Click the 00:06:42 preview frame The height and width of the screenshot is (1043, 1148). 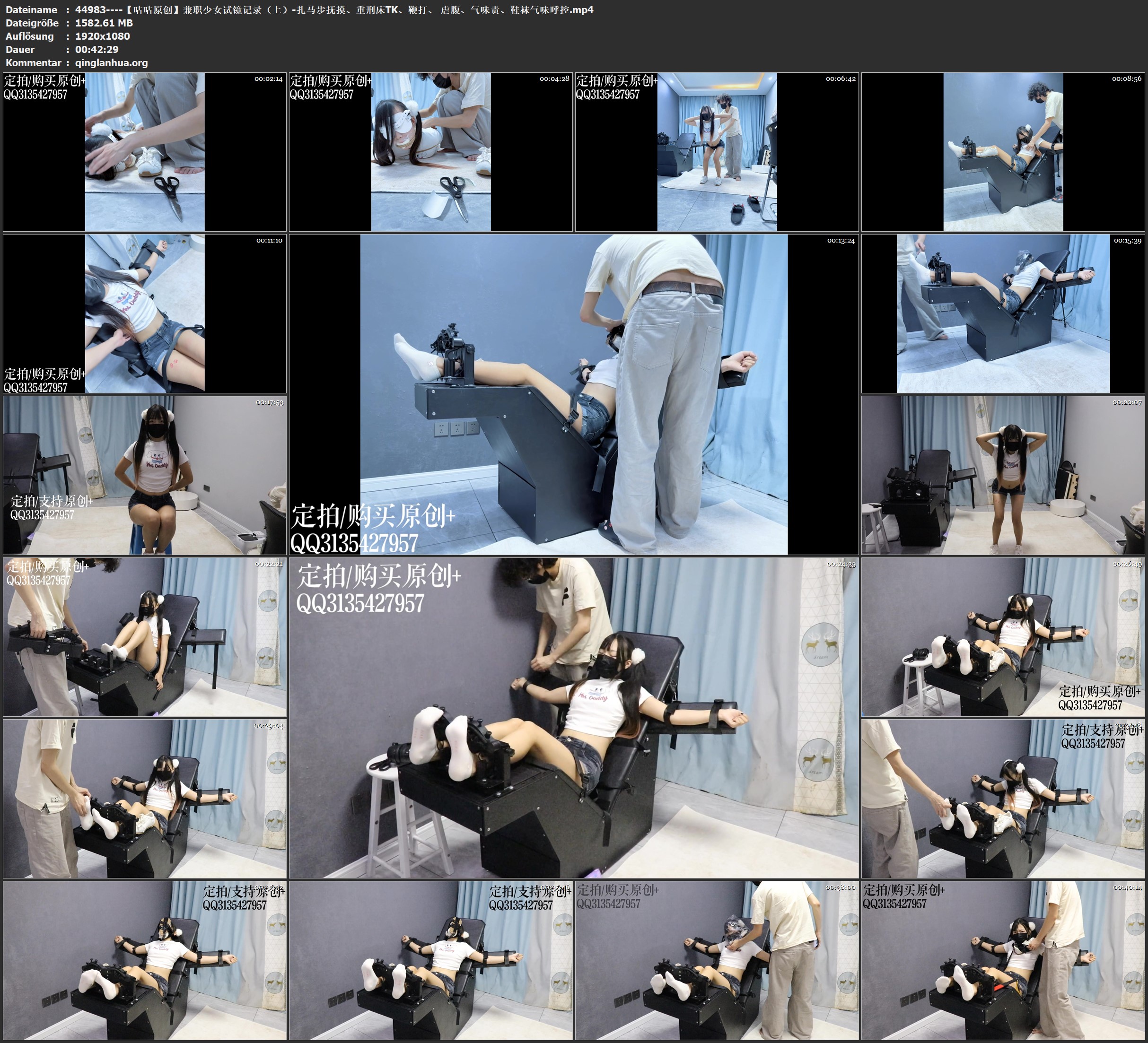tap(716, 152)
